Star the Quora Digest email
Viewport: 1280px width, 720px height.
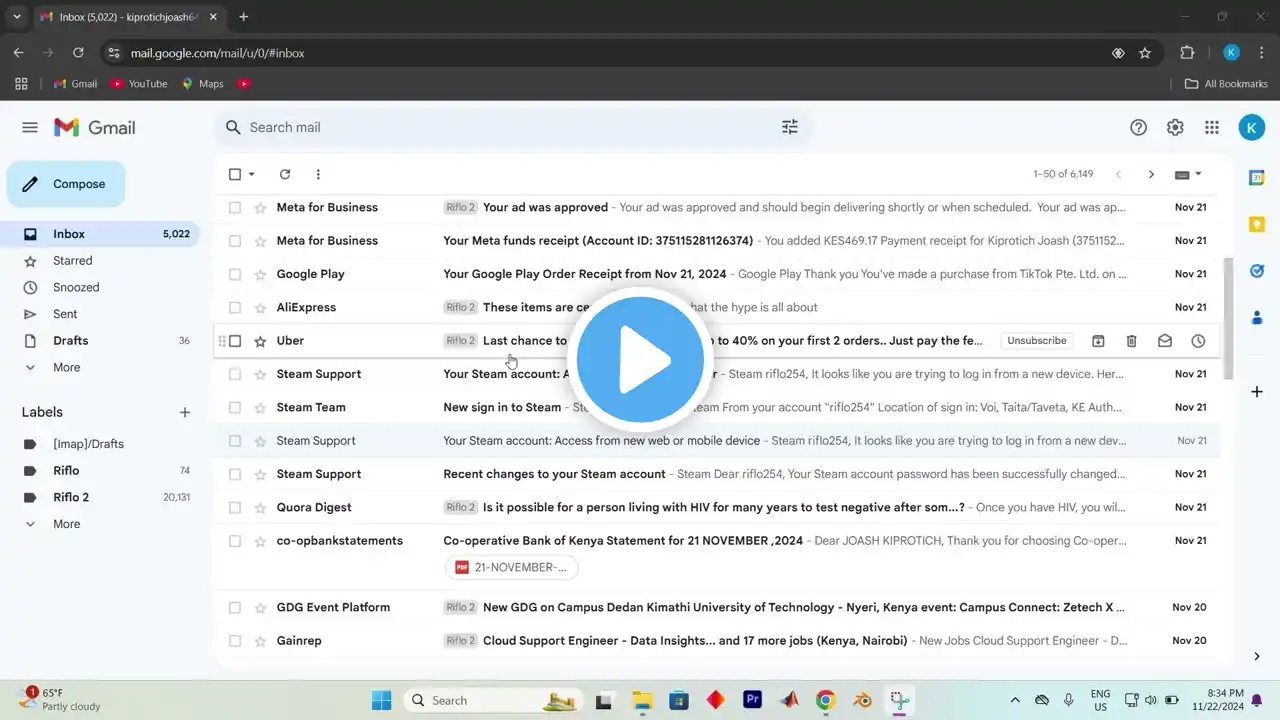260,508
